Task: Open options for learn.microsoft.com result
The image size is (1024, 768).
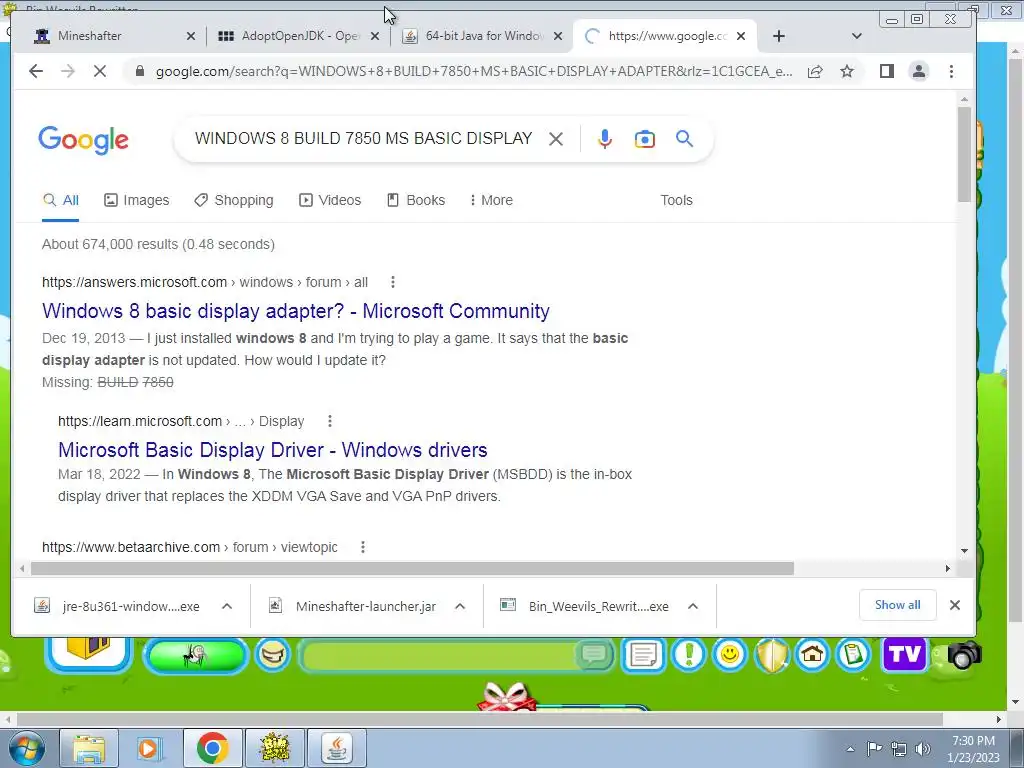Action: pyautogui.click(x=330, y=421)
